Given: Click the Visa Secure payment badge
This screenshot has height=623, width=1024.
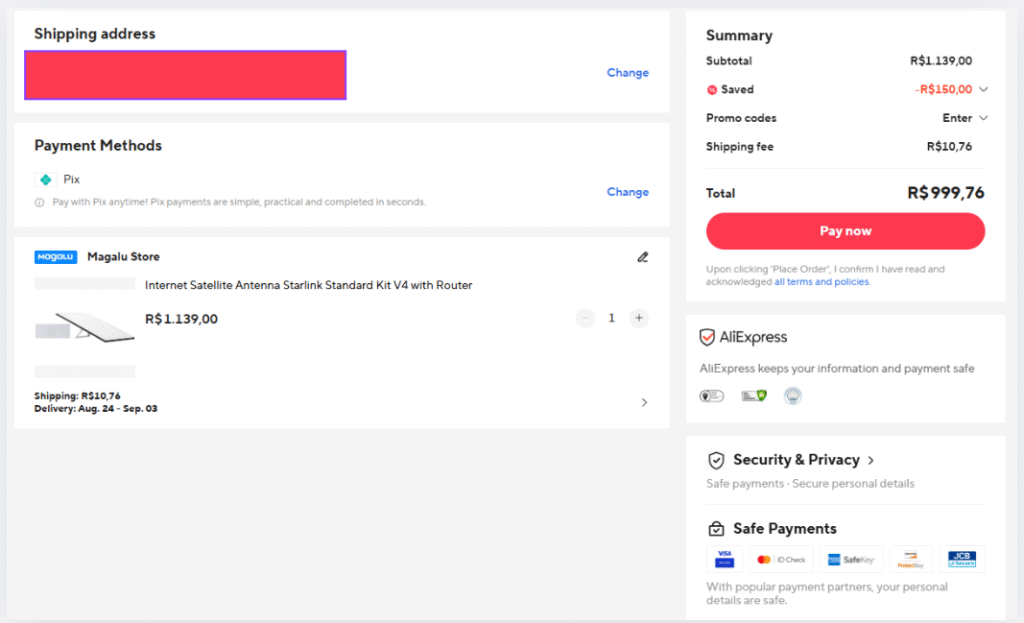Looking at the screenshot, I should click(724, 559).
